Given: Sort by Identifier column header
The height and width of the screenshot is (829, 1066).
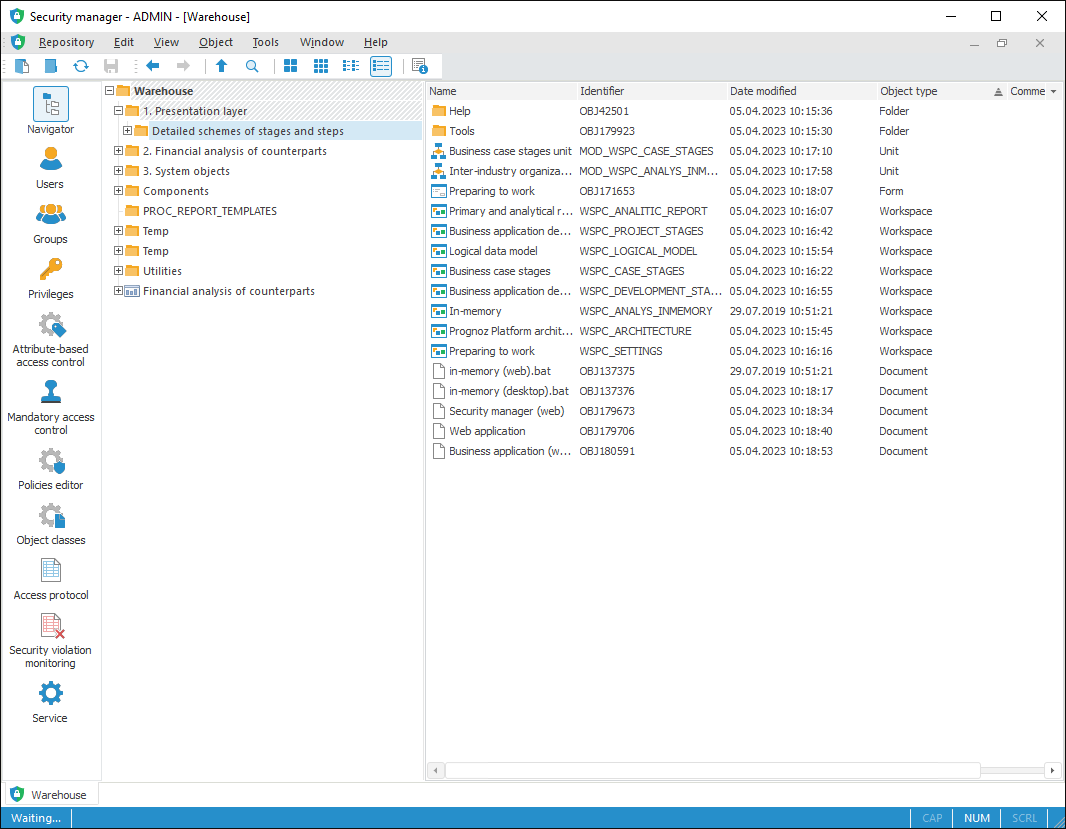Looking at the screenshot, I should pos(651,91).
